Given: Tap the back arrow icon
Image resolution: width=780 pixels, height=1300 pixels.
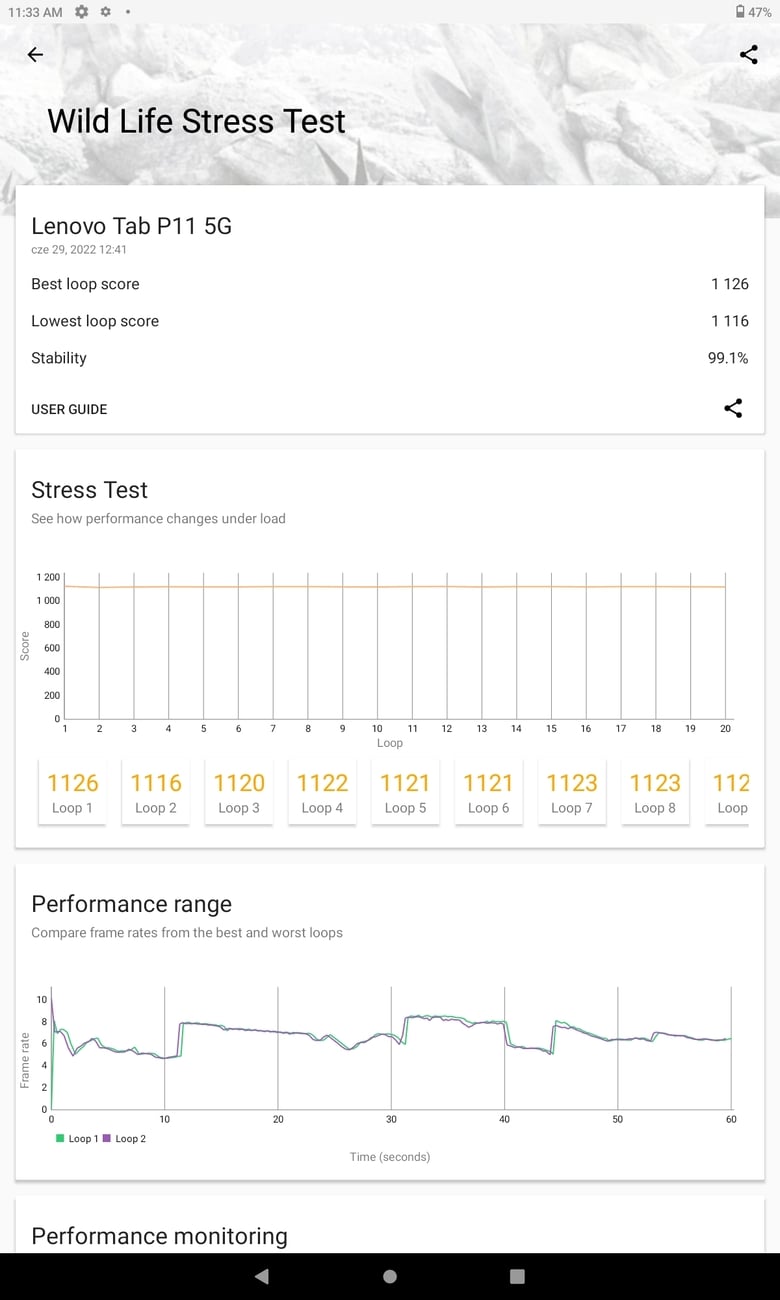Looking at the screenshot, I should [35, 55].
